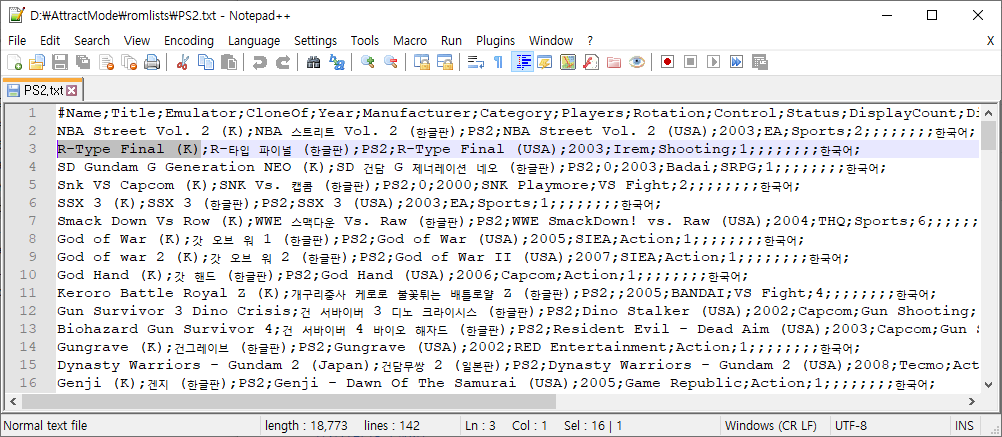Open the Settings menu
The image size is (1002, 437).
click(x=316, y=40)
